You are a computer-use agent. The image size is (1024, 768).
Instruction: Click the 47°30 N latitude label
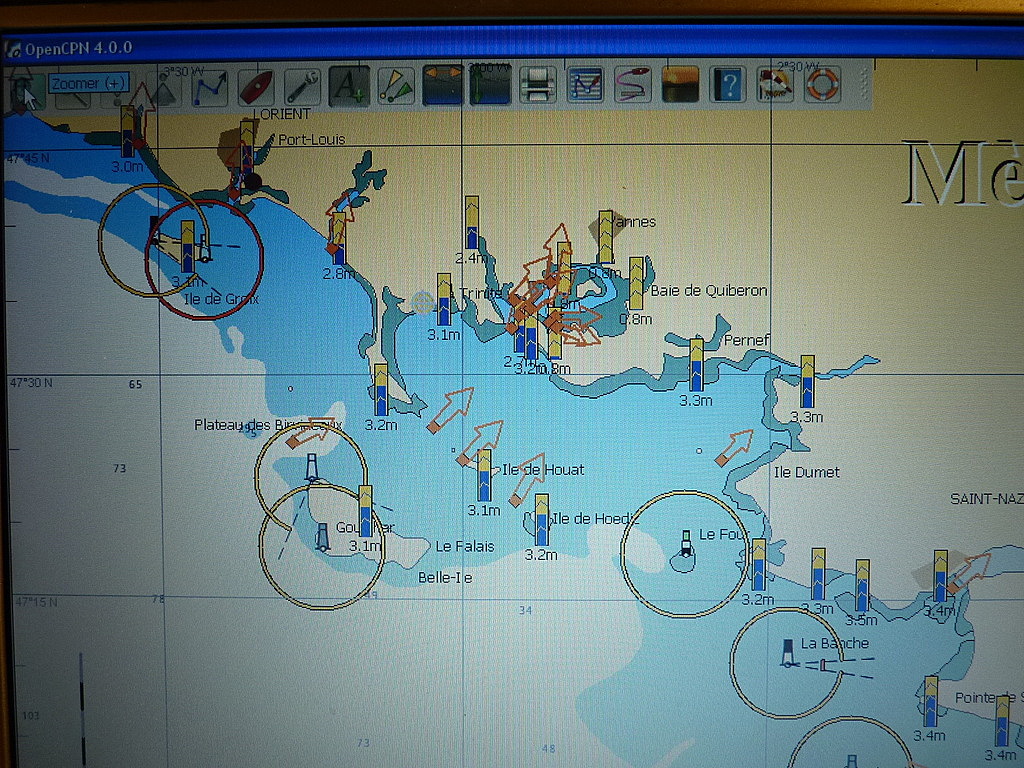pos(30,383)
